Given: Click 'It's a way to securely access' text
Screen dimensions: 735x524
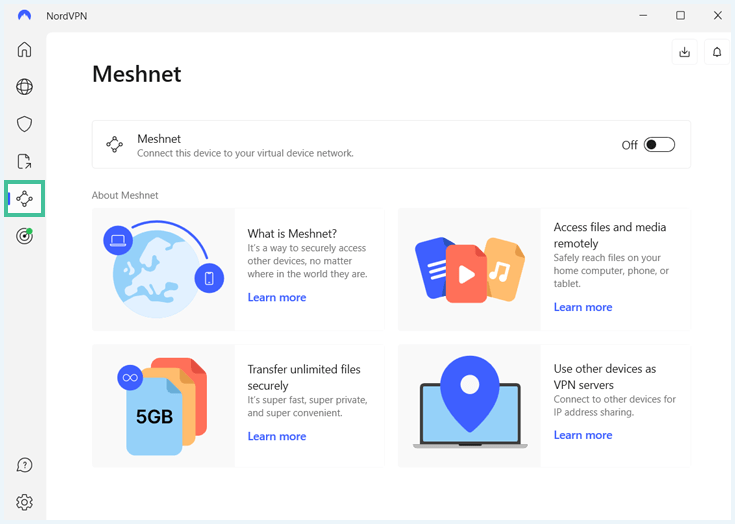Looking at the screenshot, I should click(307, 261).
